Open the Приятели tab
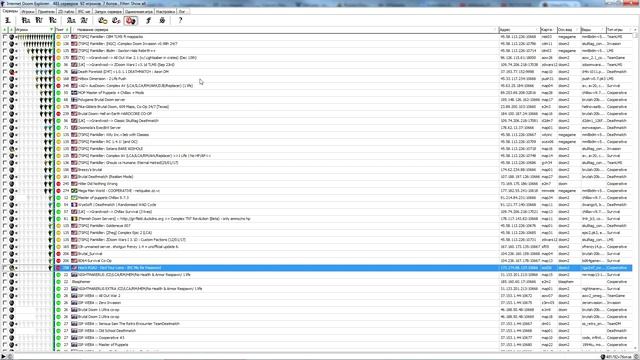This screenshot has width=640, height=360. point(46,12)
